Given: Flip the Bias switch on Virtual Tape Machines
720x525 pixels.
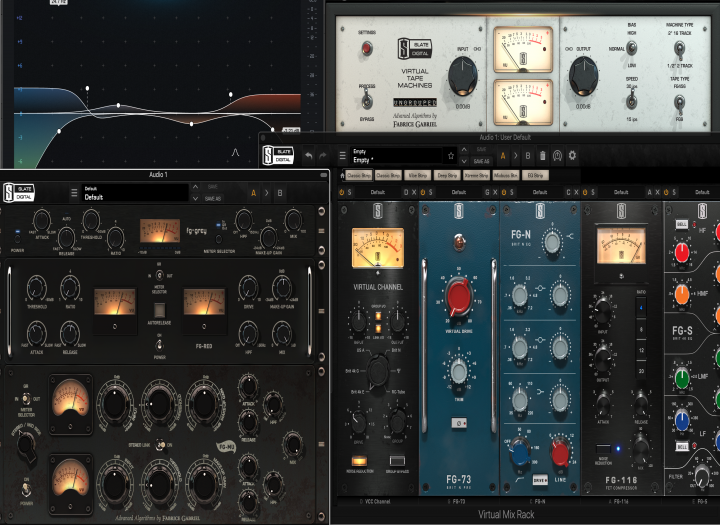Looking at the screenshot, I should coord(632,48).
